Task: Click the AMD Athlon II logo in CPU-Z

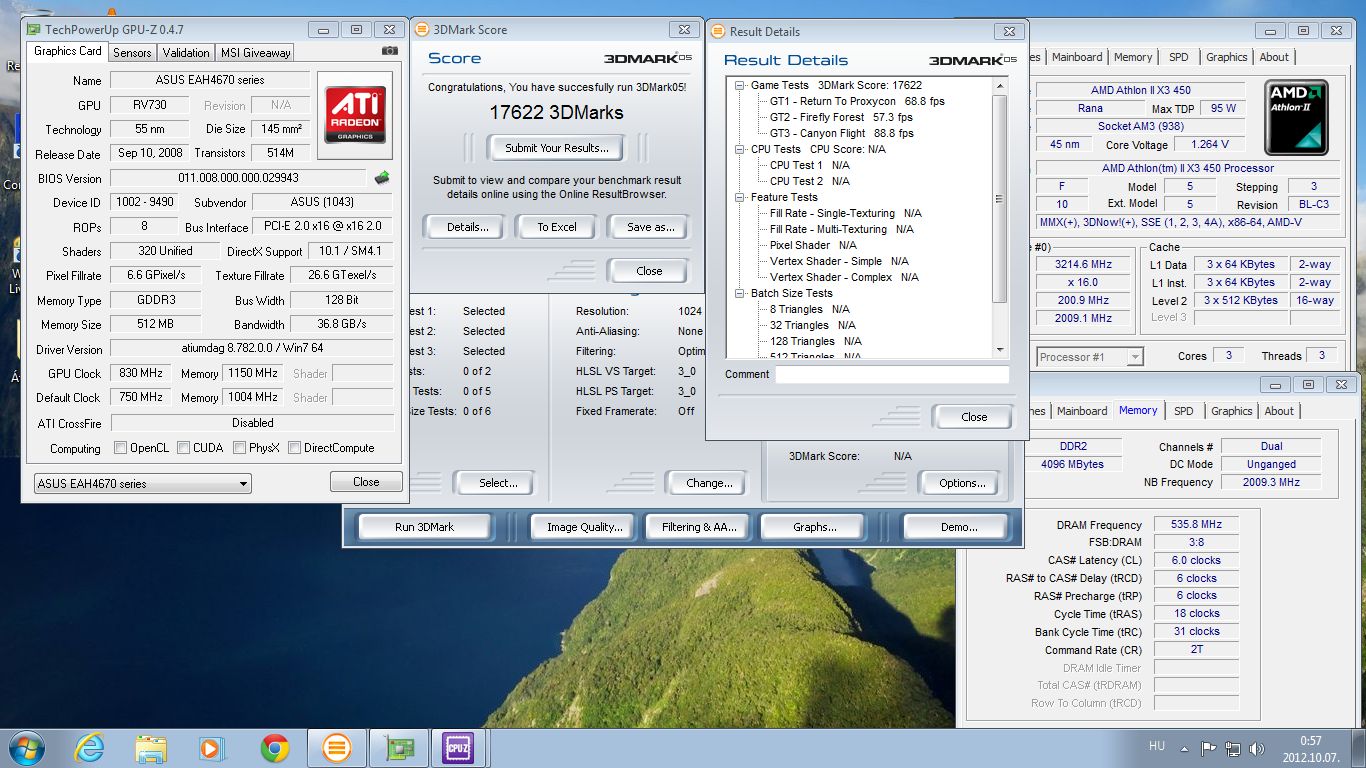Action: (1296, 117)
